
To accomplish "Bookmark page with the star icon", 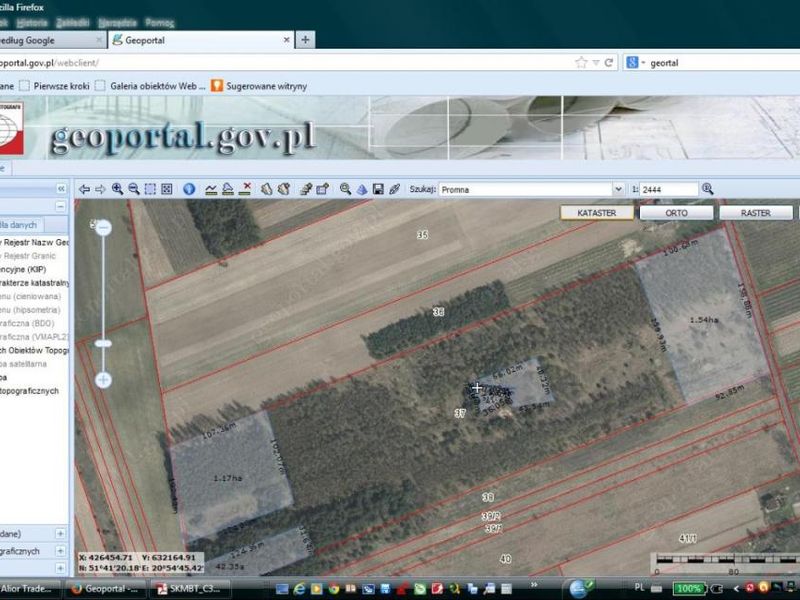I will coord(581,63).
